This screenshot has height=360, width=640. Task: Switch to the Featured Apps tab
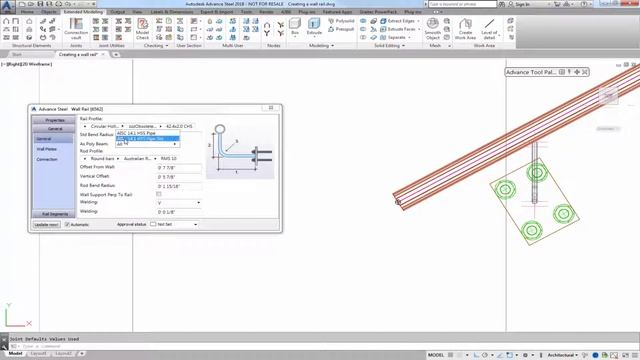[337, 12]
